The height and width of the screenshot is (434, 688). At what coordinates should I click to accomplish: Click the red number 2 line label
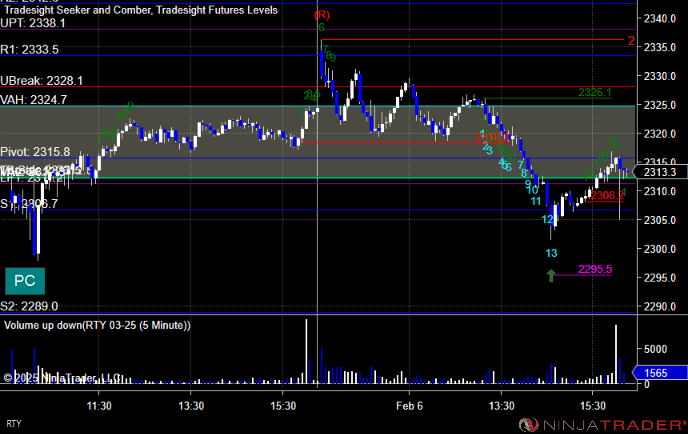click(631, 40)
